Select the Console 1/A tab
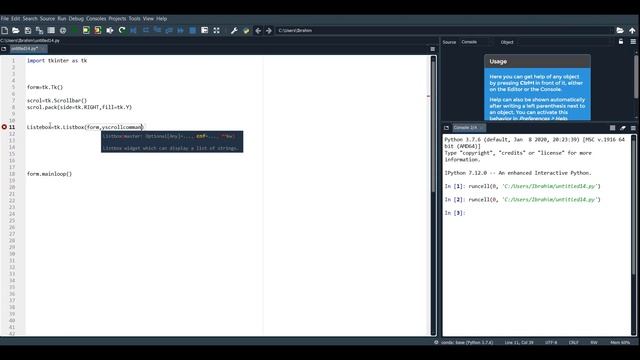 click(468, 128)
